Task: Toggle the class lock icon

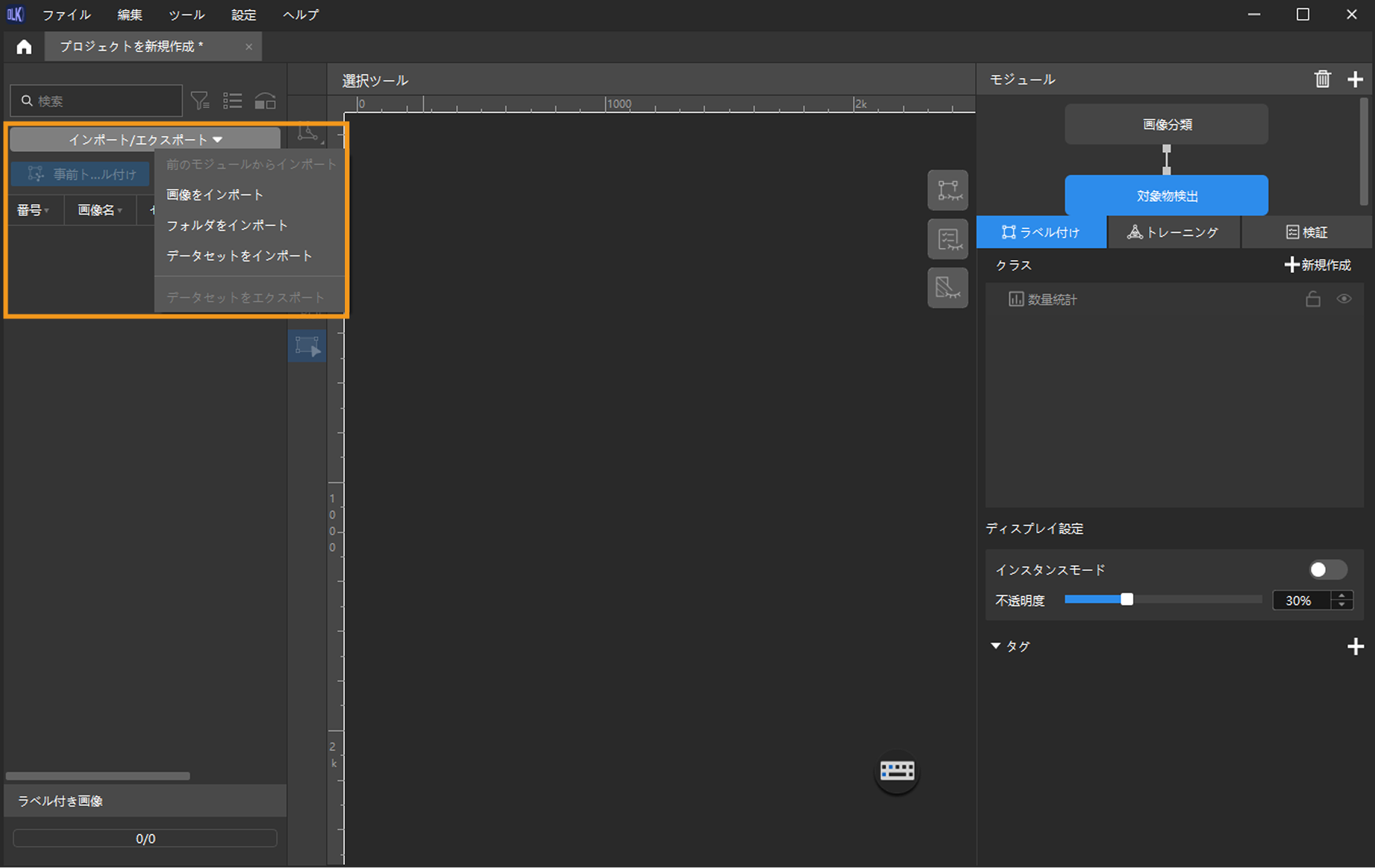Action: click(x=1313, y=299)
